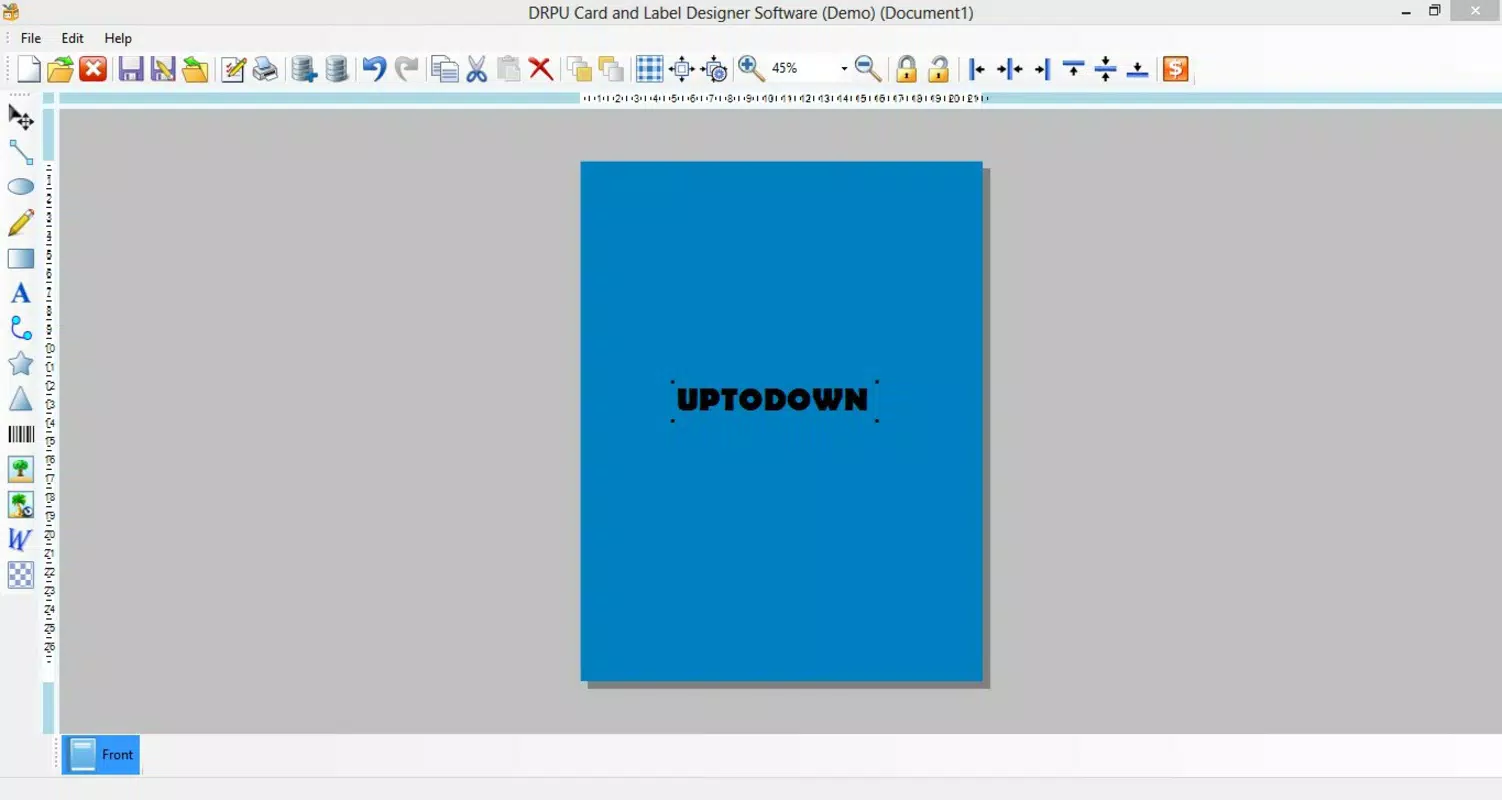Copy the selected object
Viewport: 1502px width, 800px height.
click(444, 69)
